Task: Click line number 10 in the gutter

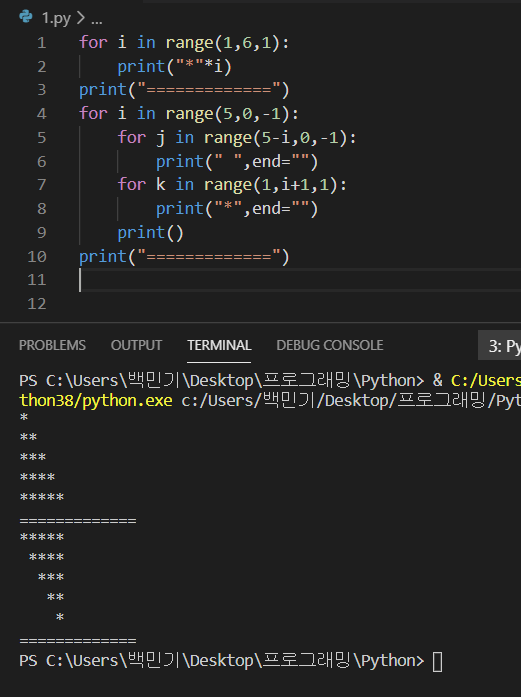Action: click(x=37, y=256)
